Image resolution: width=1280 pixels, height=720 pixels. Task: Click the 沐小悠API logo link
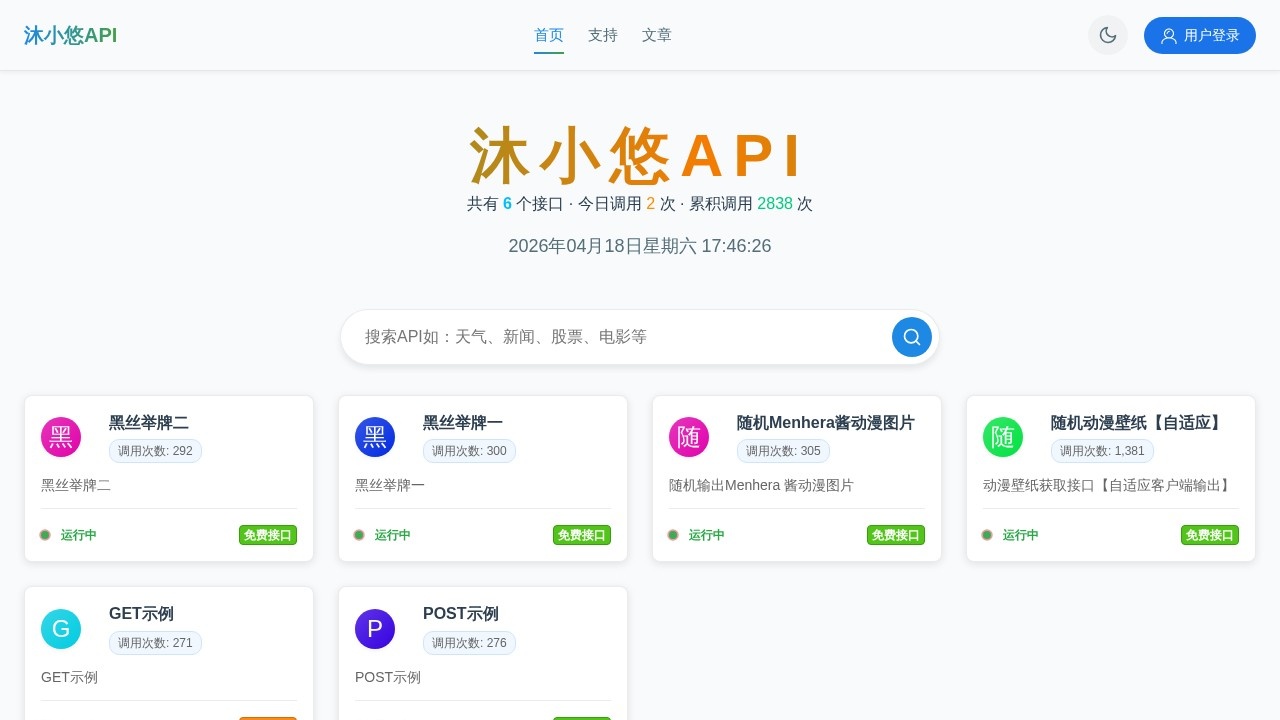coord(69,35)
